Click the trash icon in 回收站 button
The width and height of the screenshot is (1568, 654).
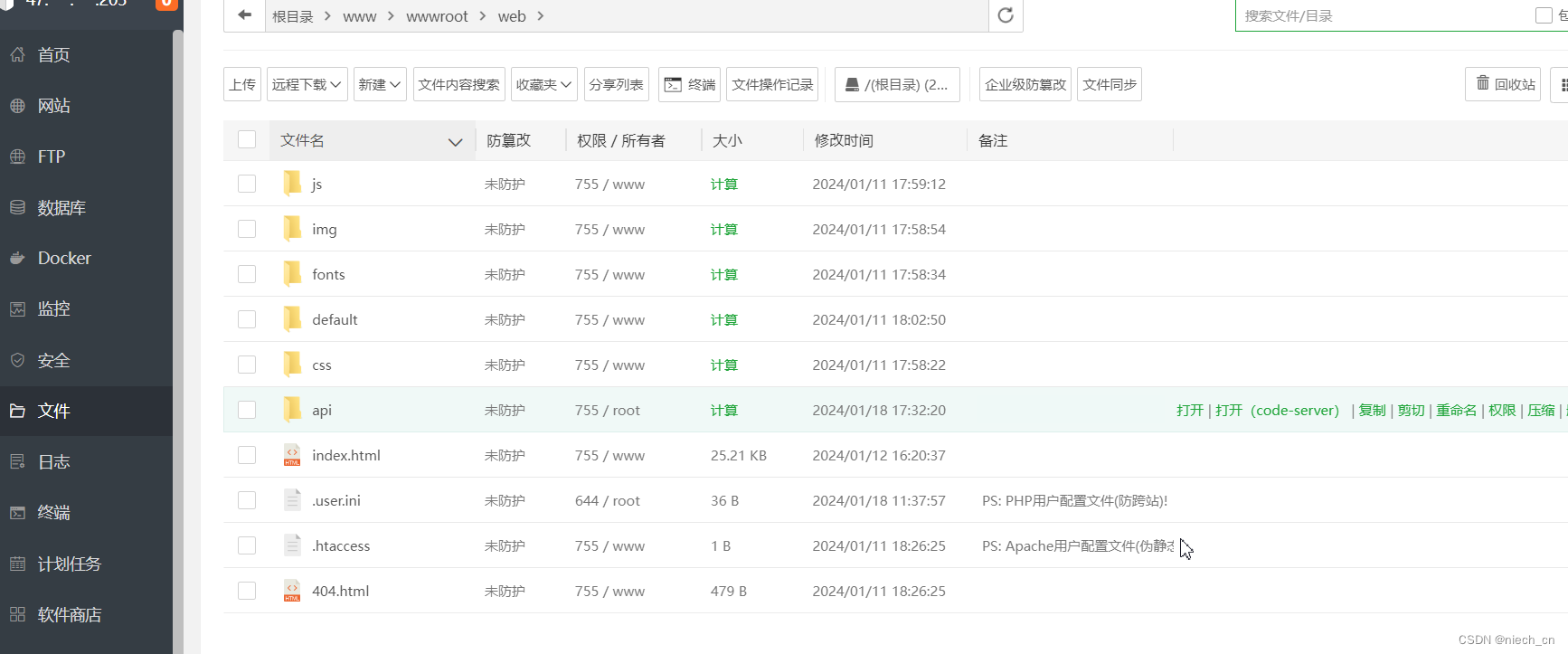pyautogui.click(x=1483, y=83)
